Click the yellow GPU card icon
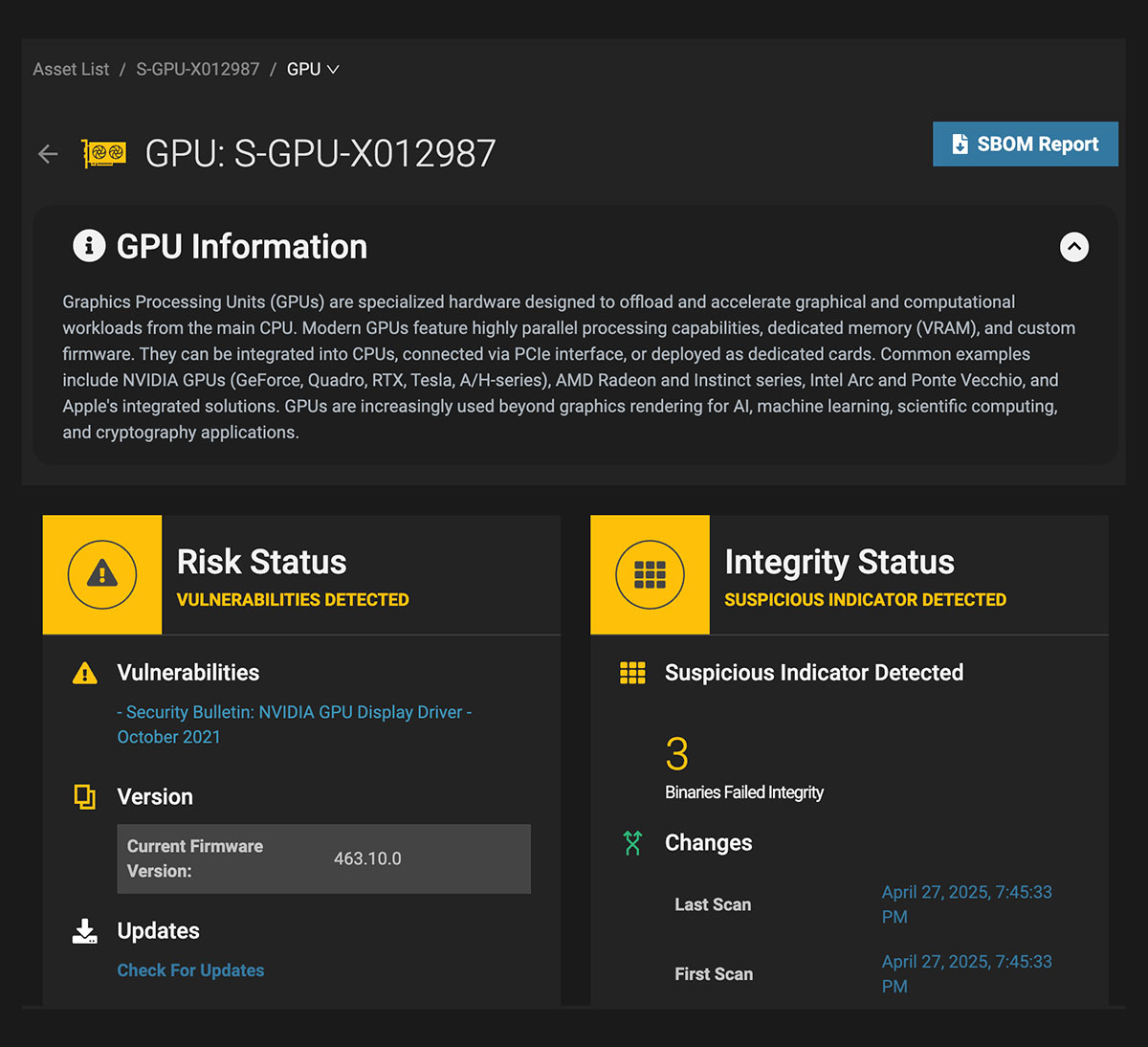The height and width of the screenshot is (1047, 1148). (x=104, y=153)
